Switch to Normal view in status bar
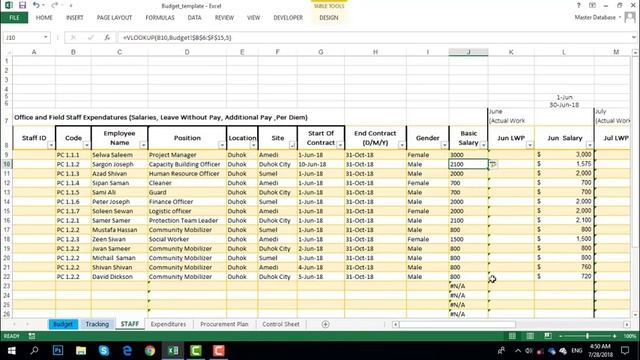The height and width of the screenshot is (360, 640). coord(512,336)
